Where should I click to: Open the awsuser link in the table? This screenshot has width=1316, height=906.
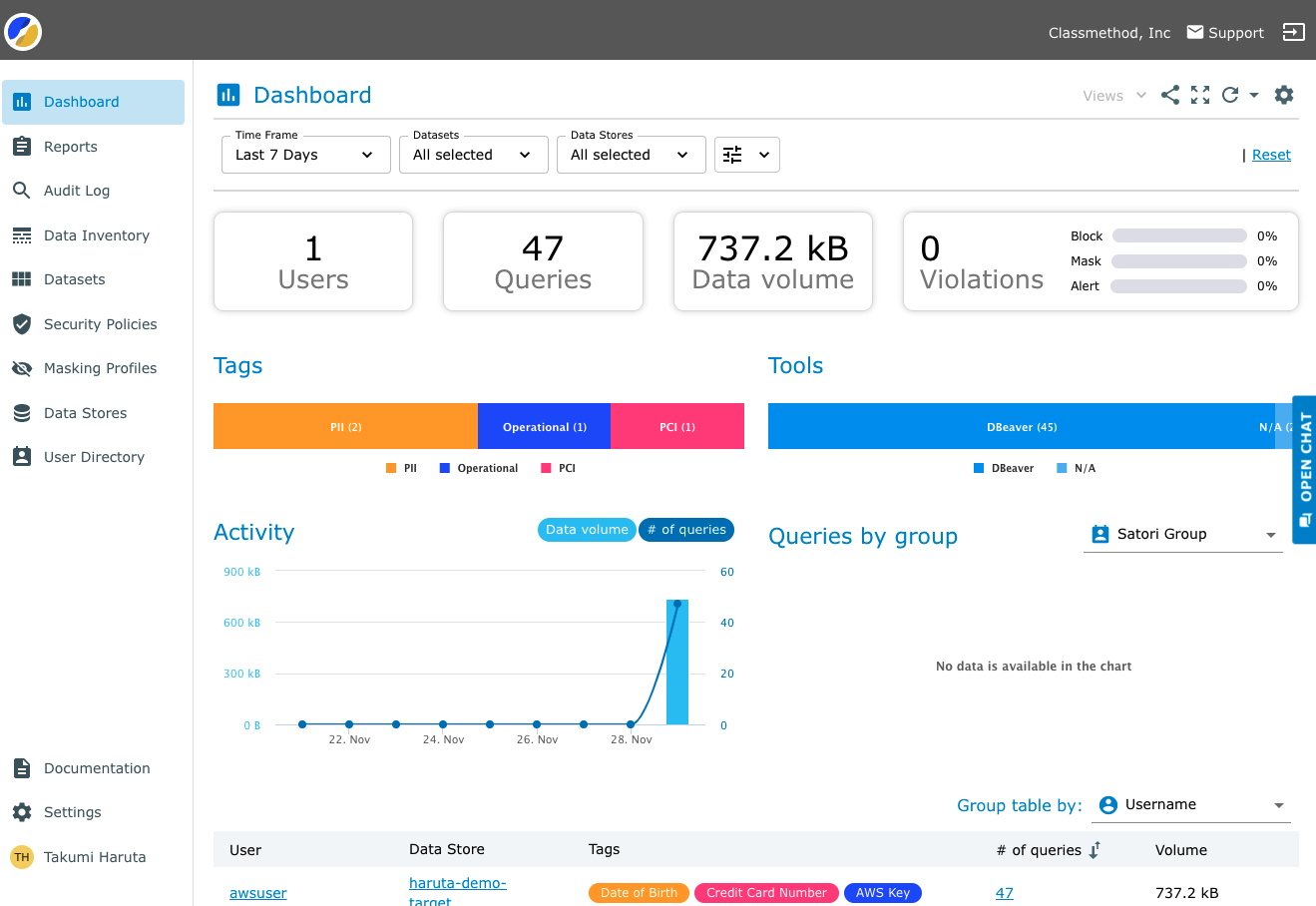pyautogui.click(x=257, y=893)
